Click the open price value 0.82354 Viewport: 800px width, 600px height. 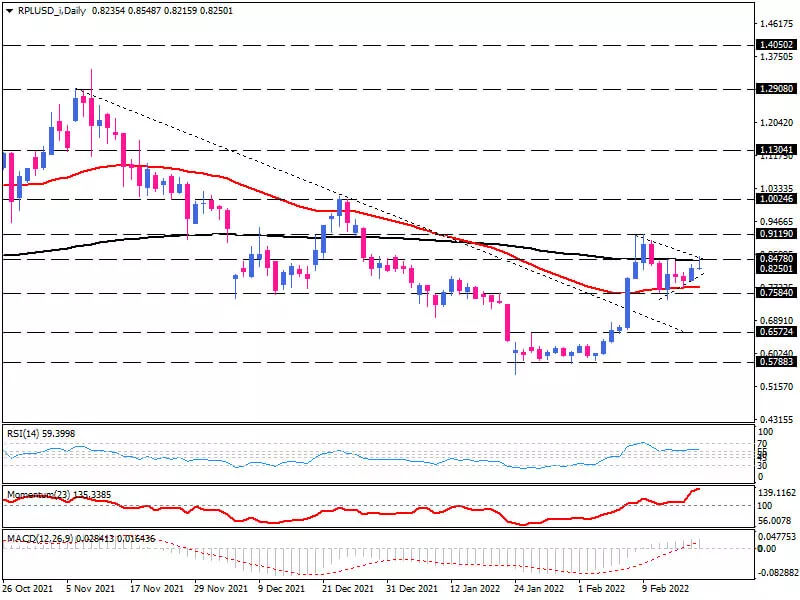tap(109, 11)
